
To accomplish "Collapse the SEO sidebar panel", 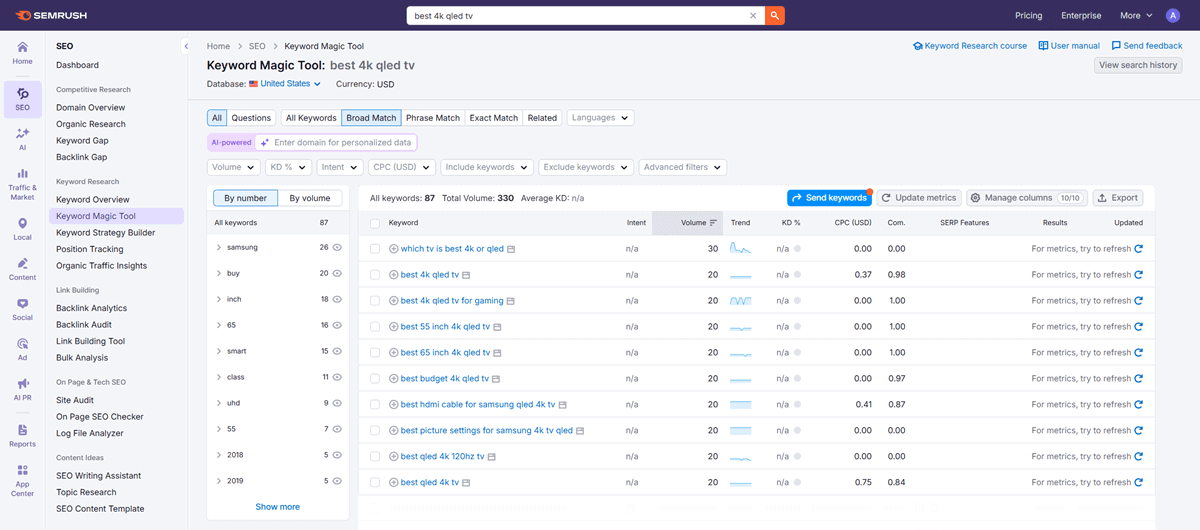I will tap(186, 46).
